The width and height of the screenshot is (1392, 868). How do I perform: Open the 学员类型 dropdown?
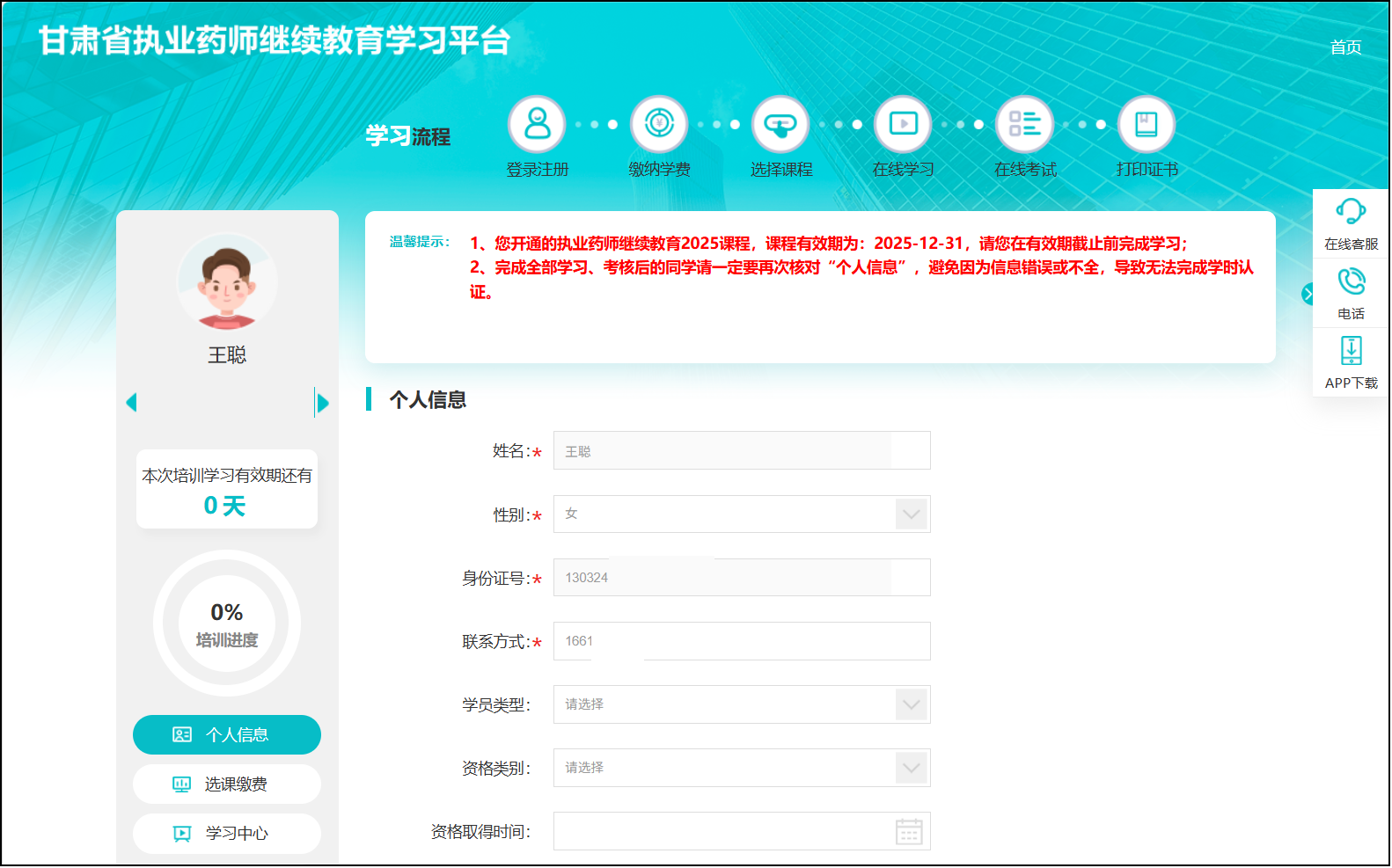pyautogui.click(x=911, y=704)
